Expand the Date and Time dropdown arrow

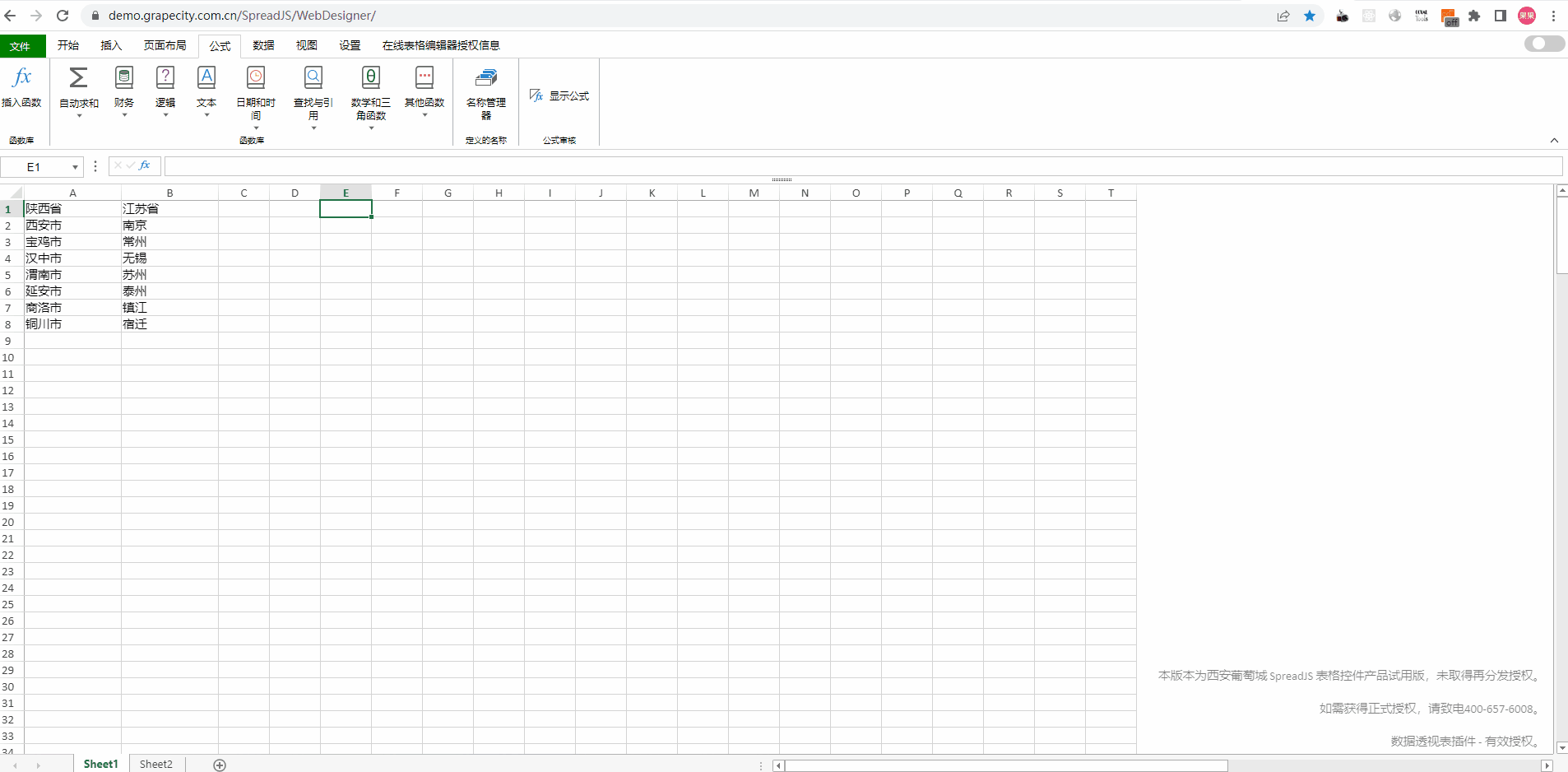[256, 128]
